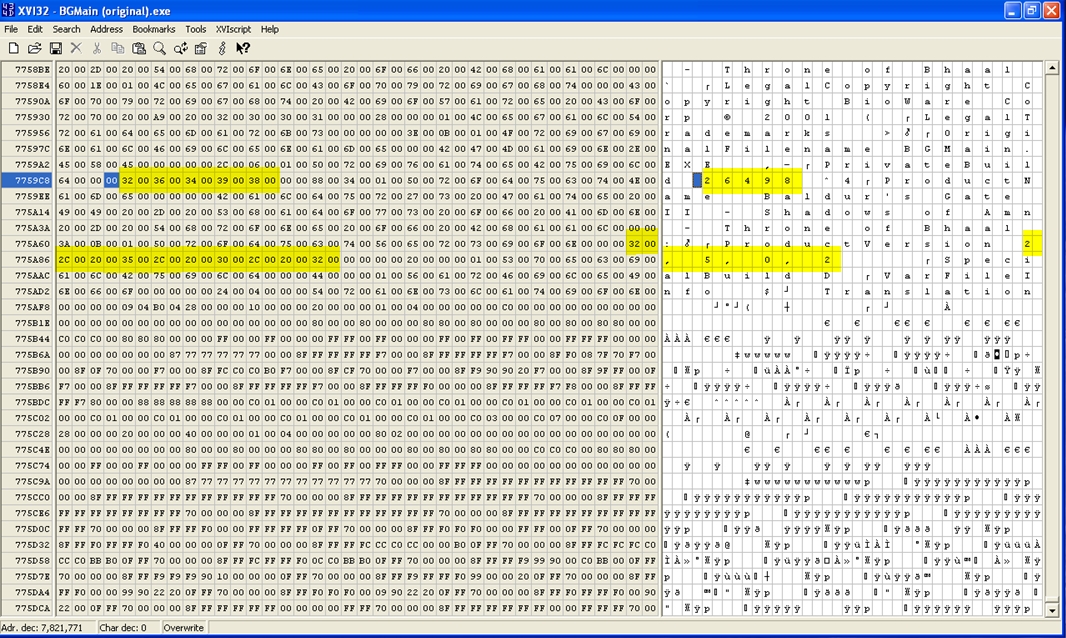Viewport: 1066px width, 638px height.
Task: Select the blue-selected hex byte in row 7759C8
Action: pos(111,180)
